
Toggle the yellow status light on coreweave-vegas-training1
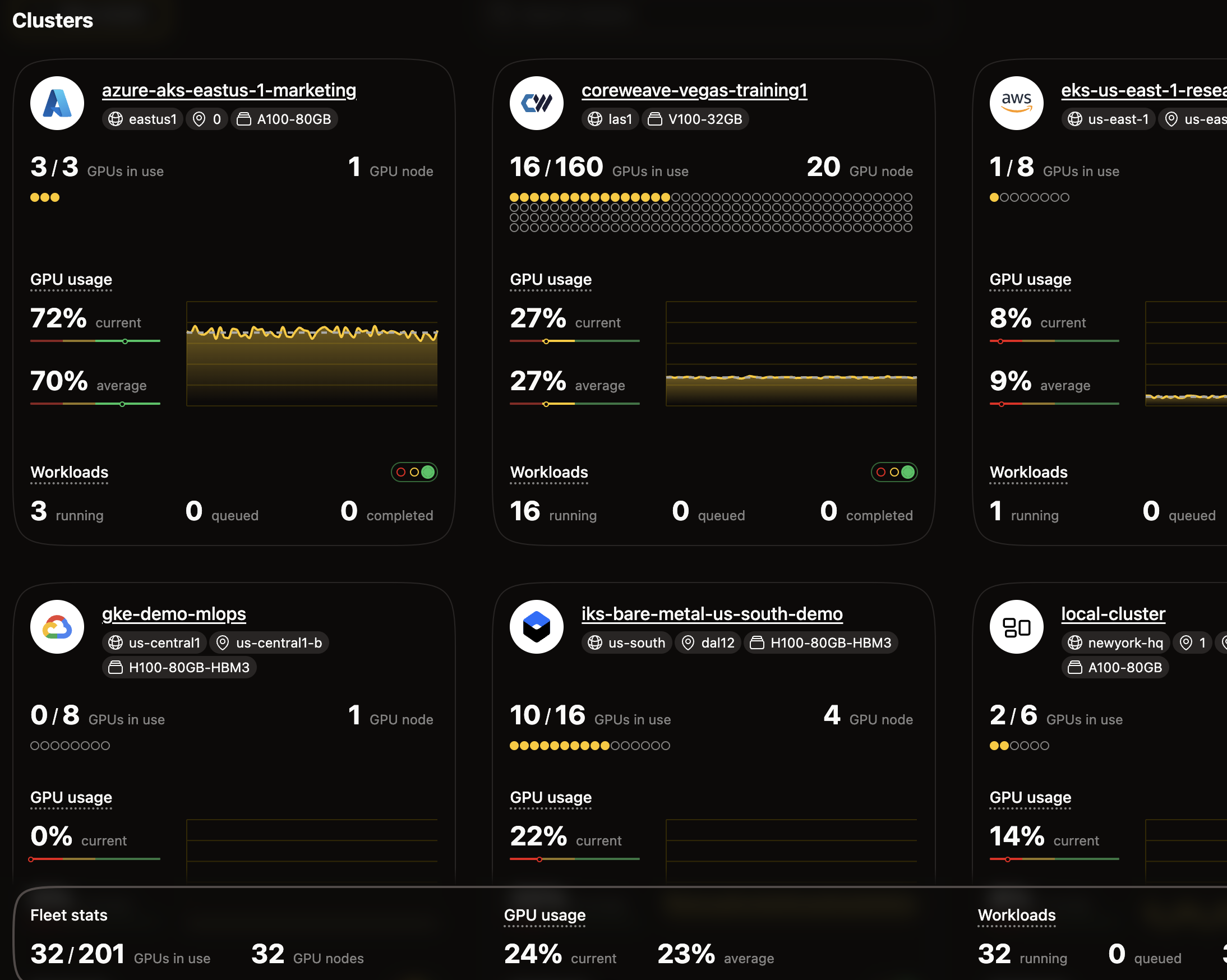(x=894, y=472)
